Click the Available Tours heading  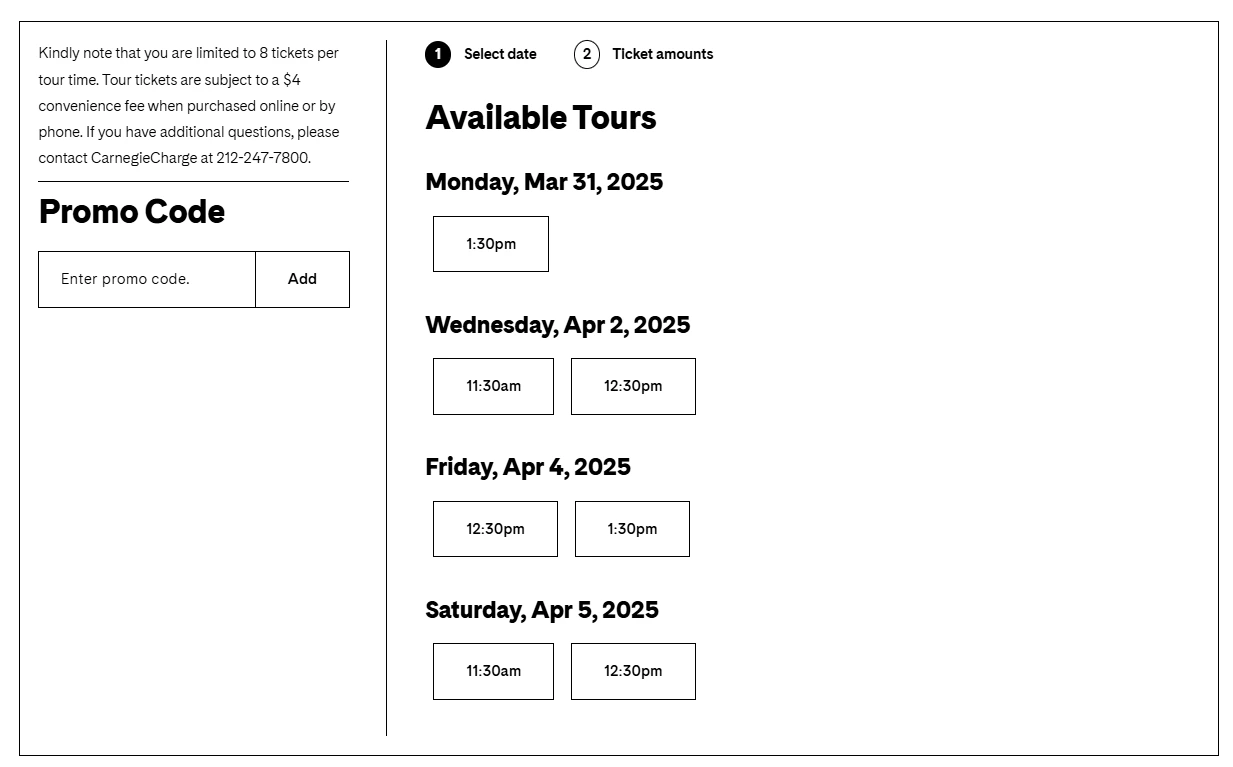coord(541,118)
